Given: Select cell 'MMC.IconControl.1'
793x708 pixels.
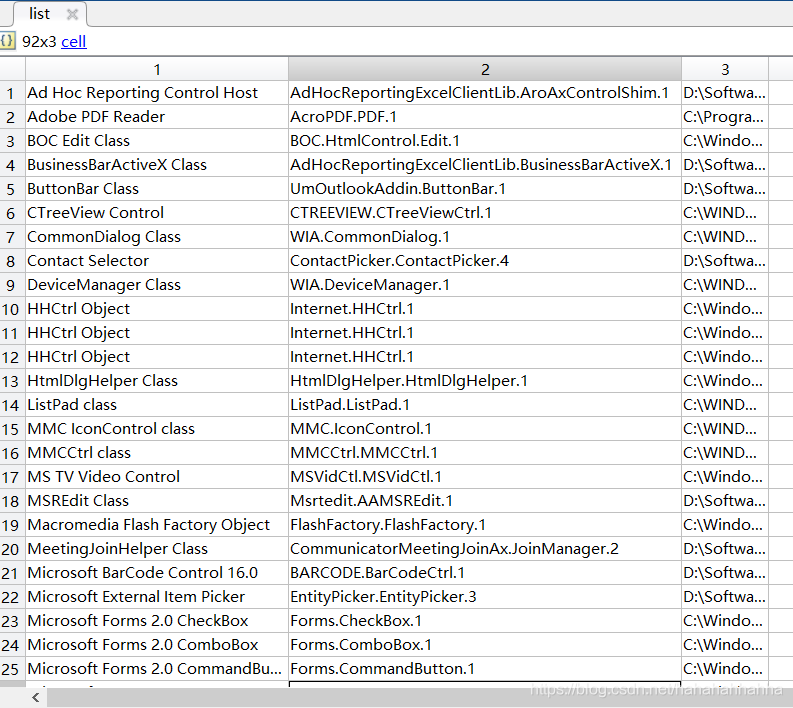Looking at the screenshot, I should tap(485, 429).
